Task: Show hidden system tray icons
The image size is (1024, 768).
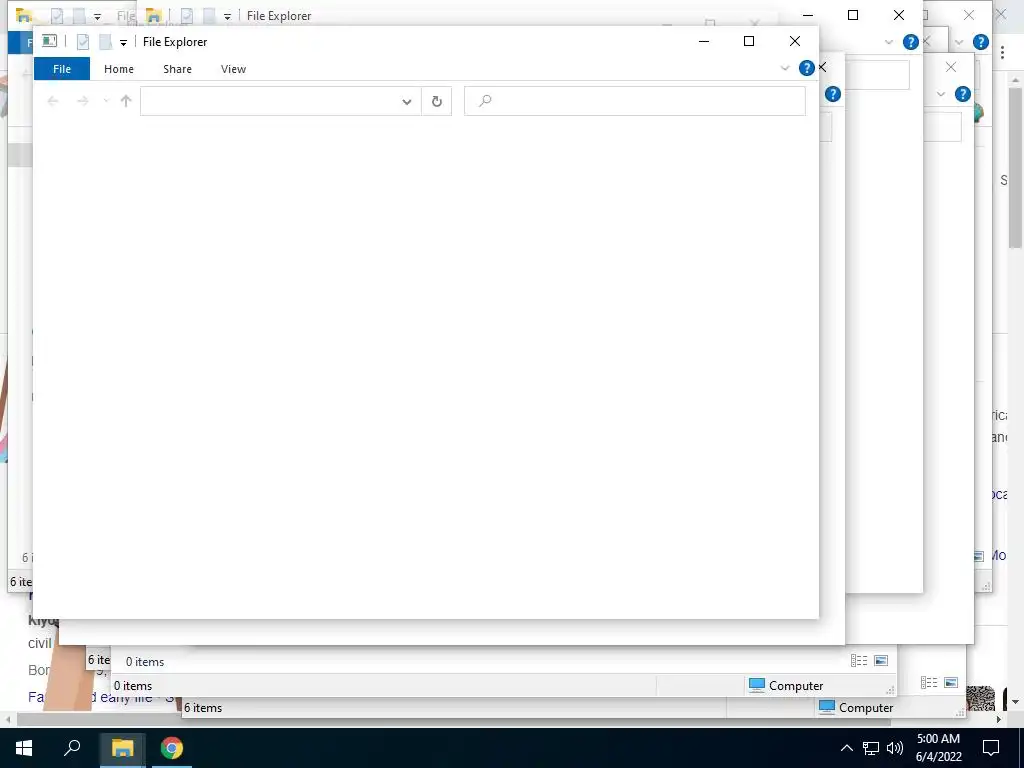Action: pos(846,748)
